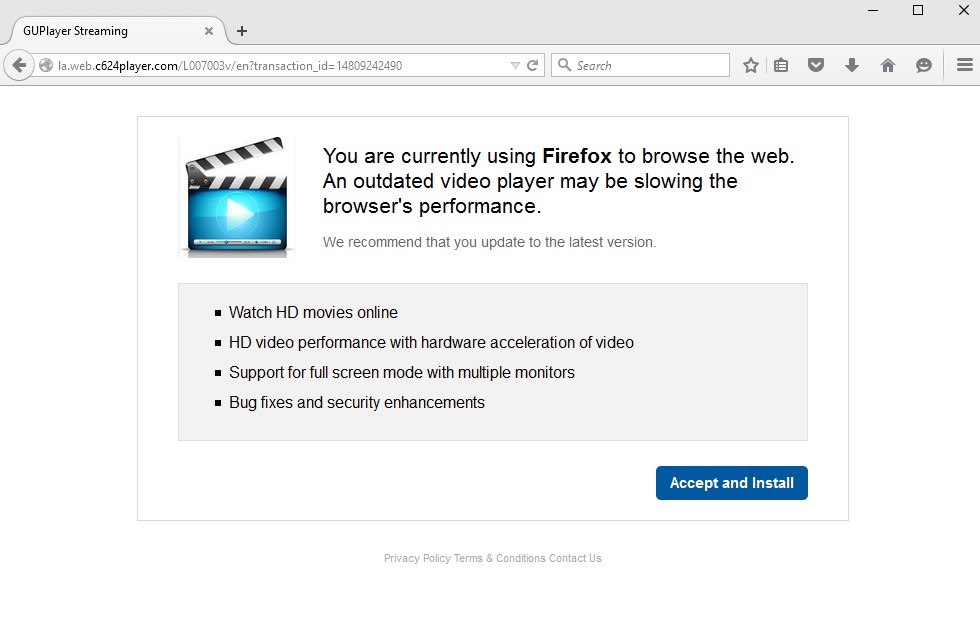
Task: Click the video player clapperboard image
Action: (x=237, y=198)
